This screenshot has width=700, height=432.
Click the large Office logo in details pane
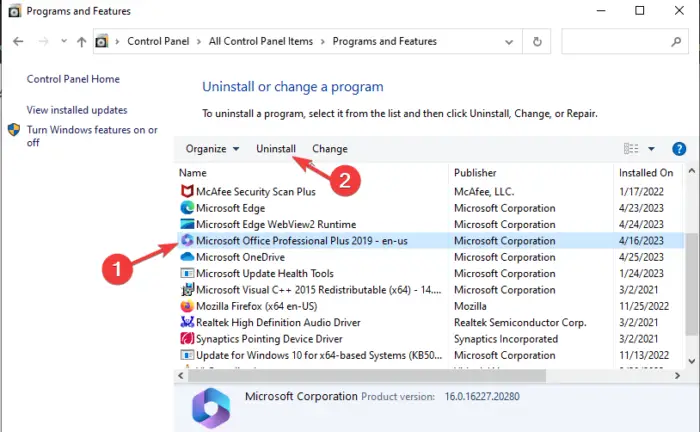(x=211, y=408)
